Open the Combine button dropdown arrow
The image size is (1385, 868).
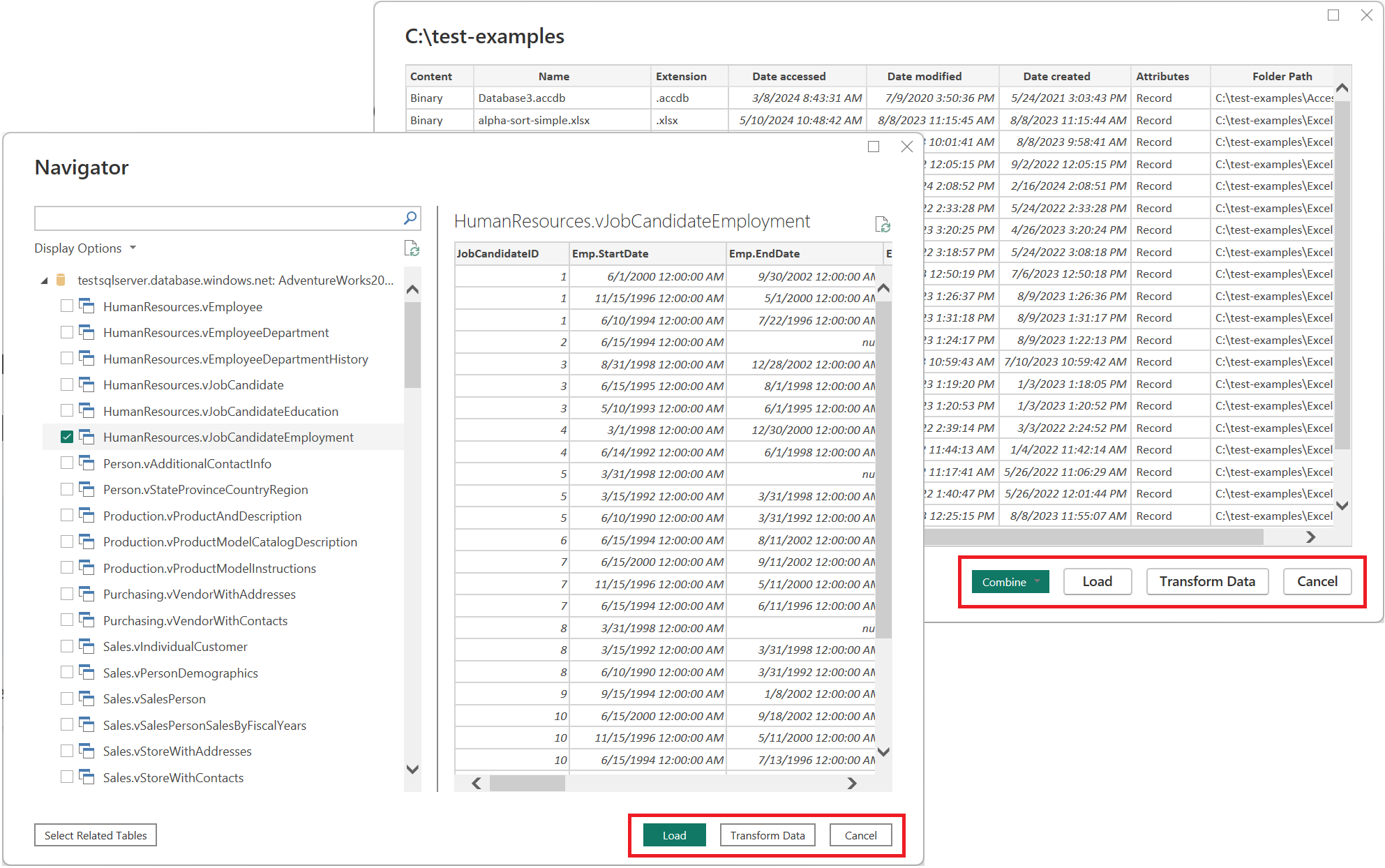click(x=1038, y=581)
